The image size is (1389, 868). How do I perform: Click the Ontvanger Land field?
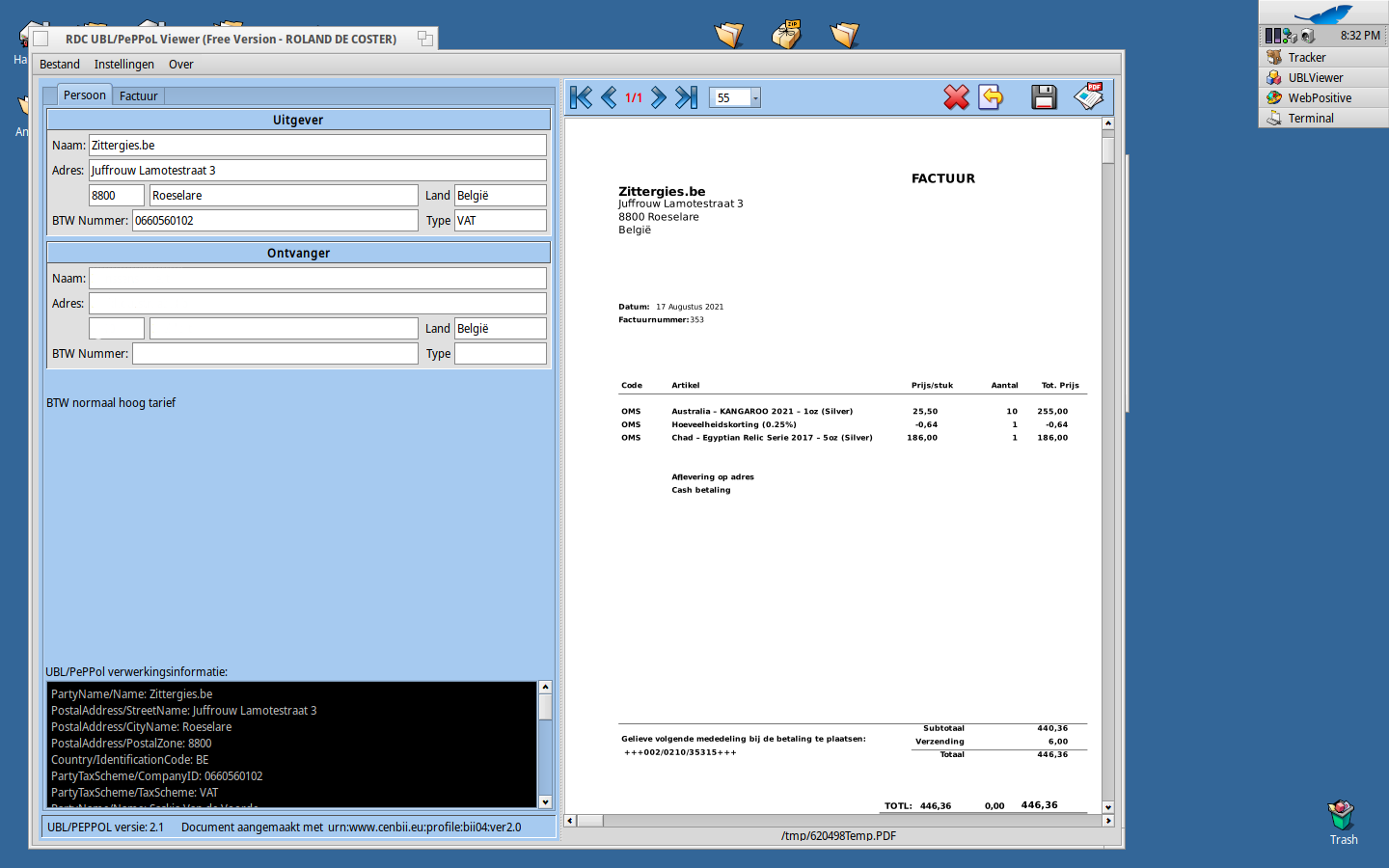click(501, 329)
